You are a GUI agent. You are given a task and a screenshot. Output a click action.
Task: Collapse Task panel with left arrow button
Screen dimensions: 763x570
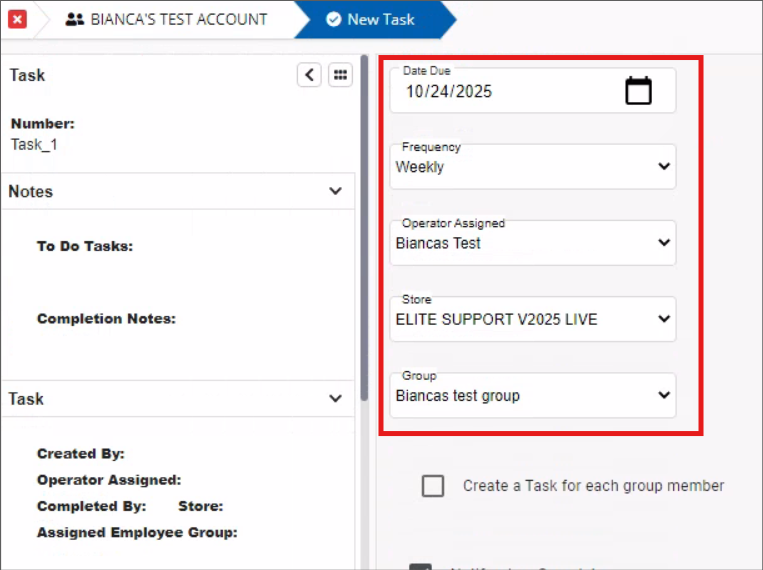coord(309,75)
